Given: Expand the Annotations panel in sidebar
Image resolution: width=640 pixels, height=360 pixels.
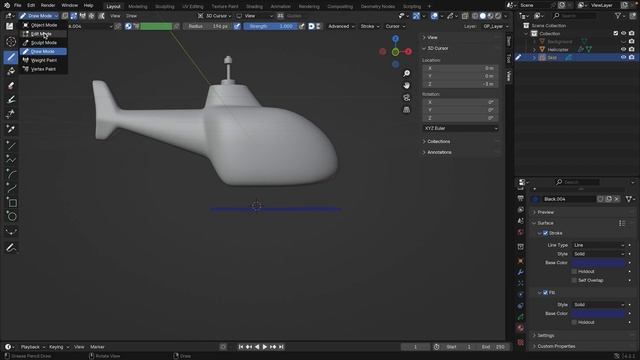Looking at the screenshot, I should pos(439,152).
